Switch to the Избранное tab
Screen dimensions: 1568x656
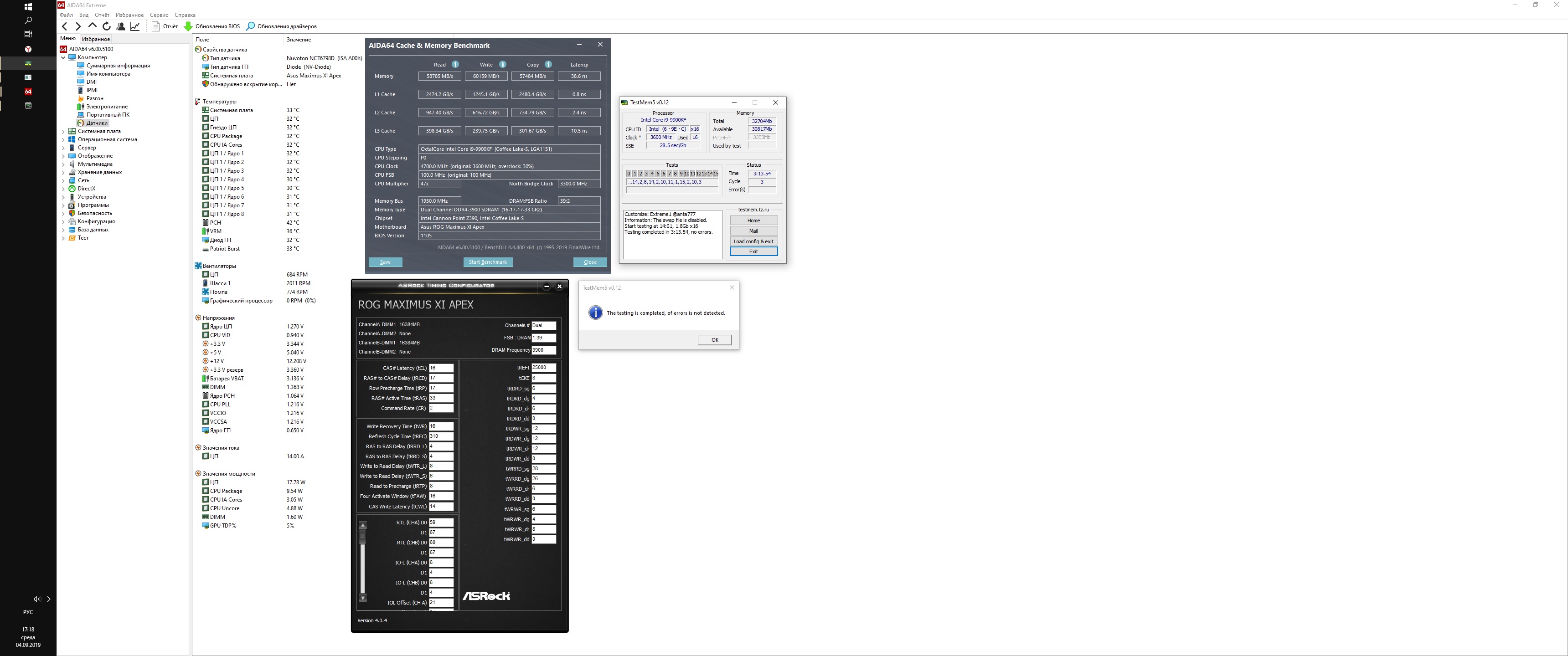pos(96,39)
